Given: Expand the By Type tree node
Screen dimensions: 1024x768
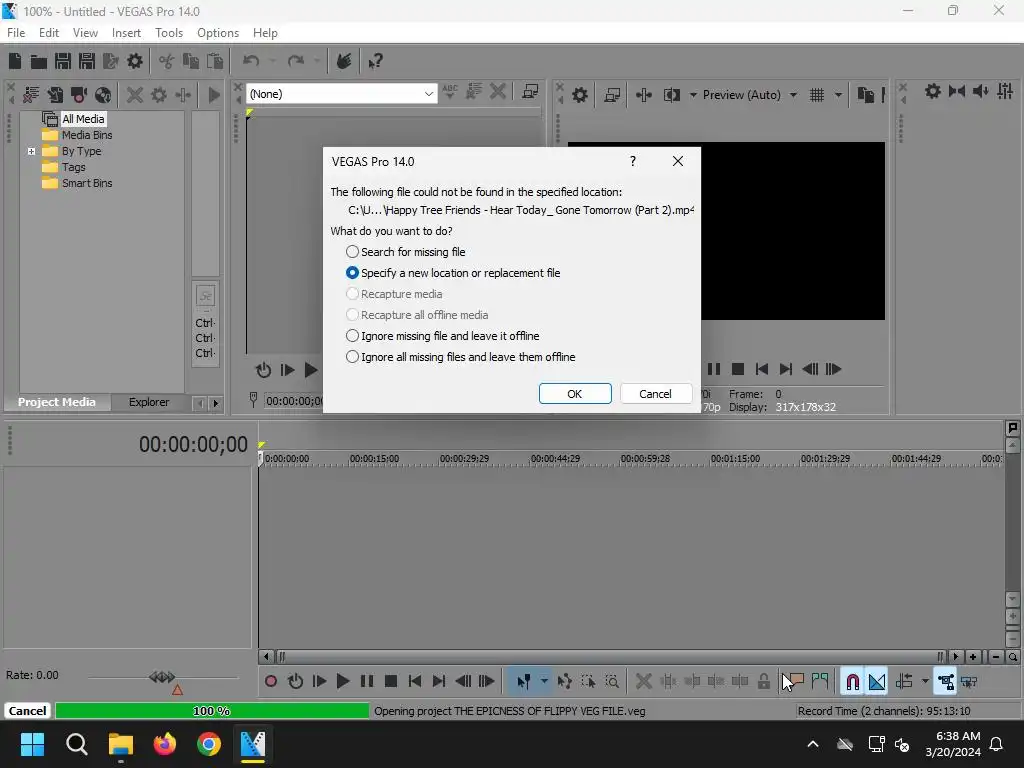Looking at the screenshot, I should (x=31, y=152).
